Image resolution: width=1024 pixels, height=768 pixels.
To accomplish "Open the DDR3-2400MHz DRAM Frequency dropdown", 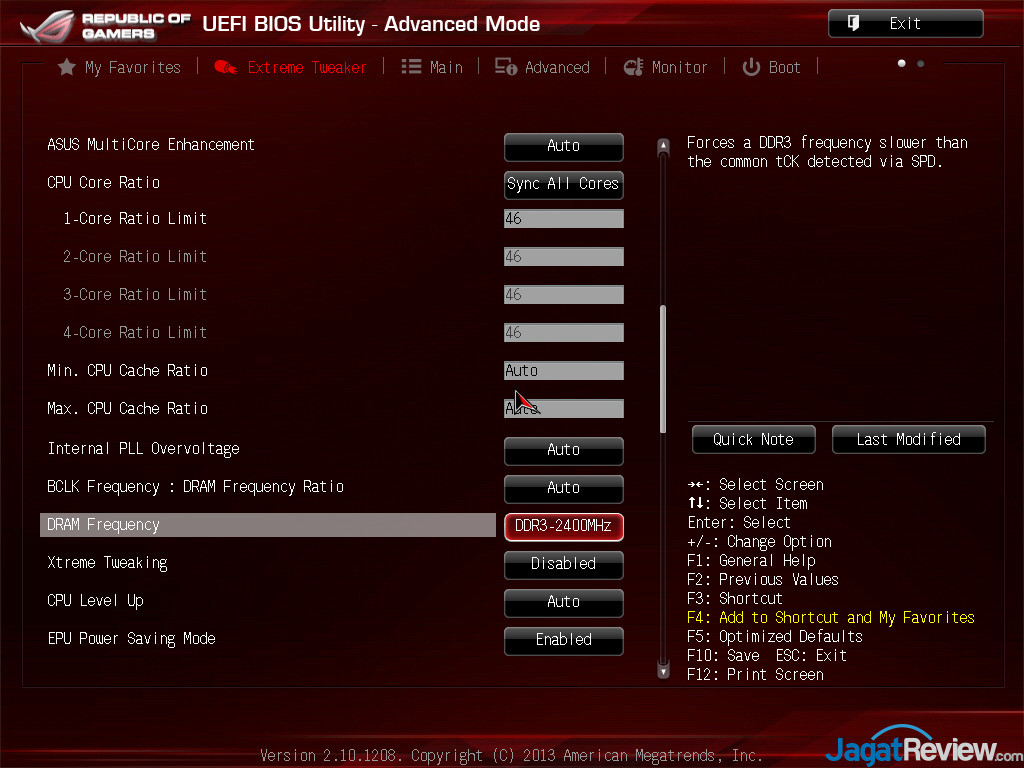I will tap(564, 526).
